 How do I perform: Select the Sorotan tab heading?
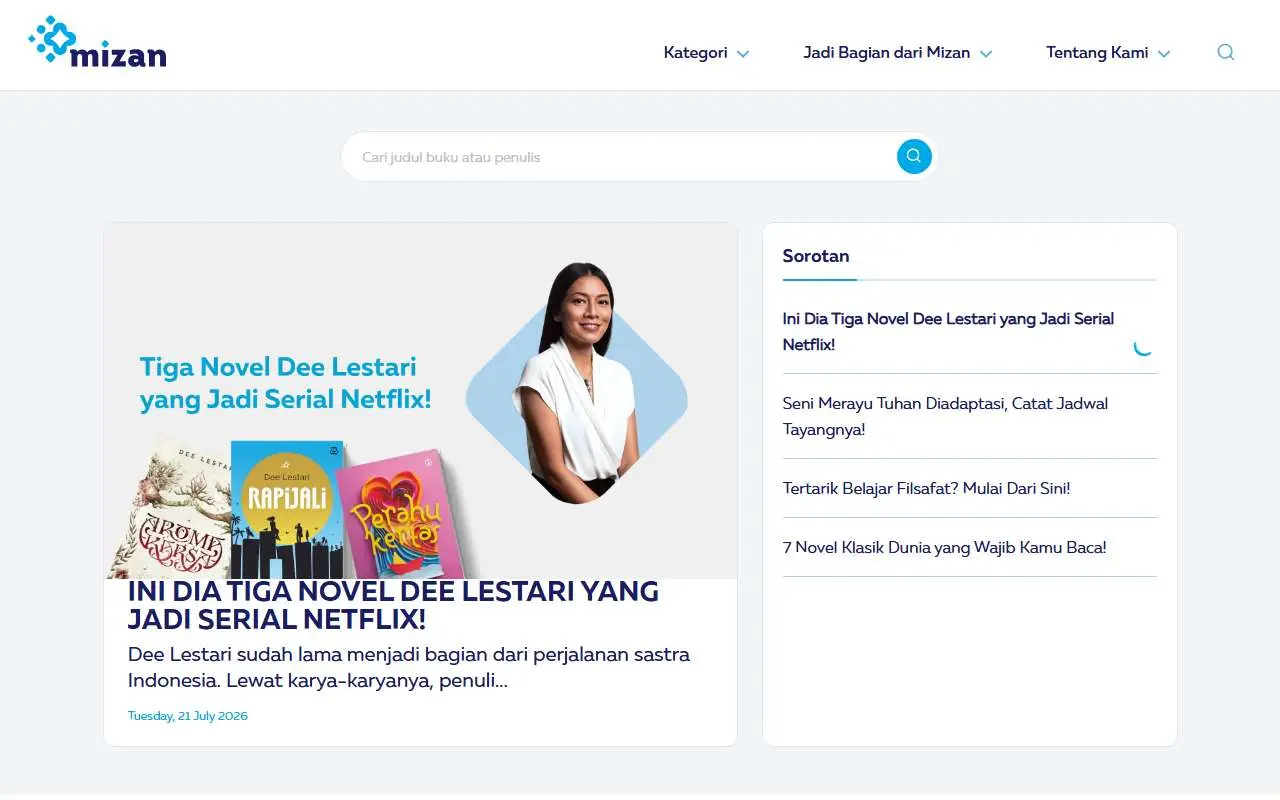(x=816, y=256)
